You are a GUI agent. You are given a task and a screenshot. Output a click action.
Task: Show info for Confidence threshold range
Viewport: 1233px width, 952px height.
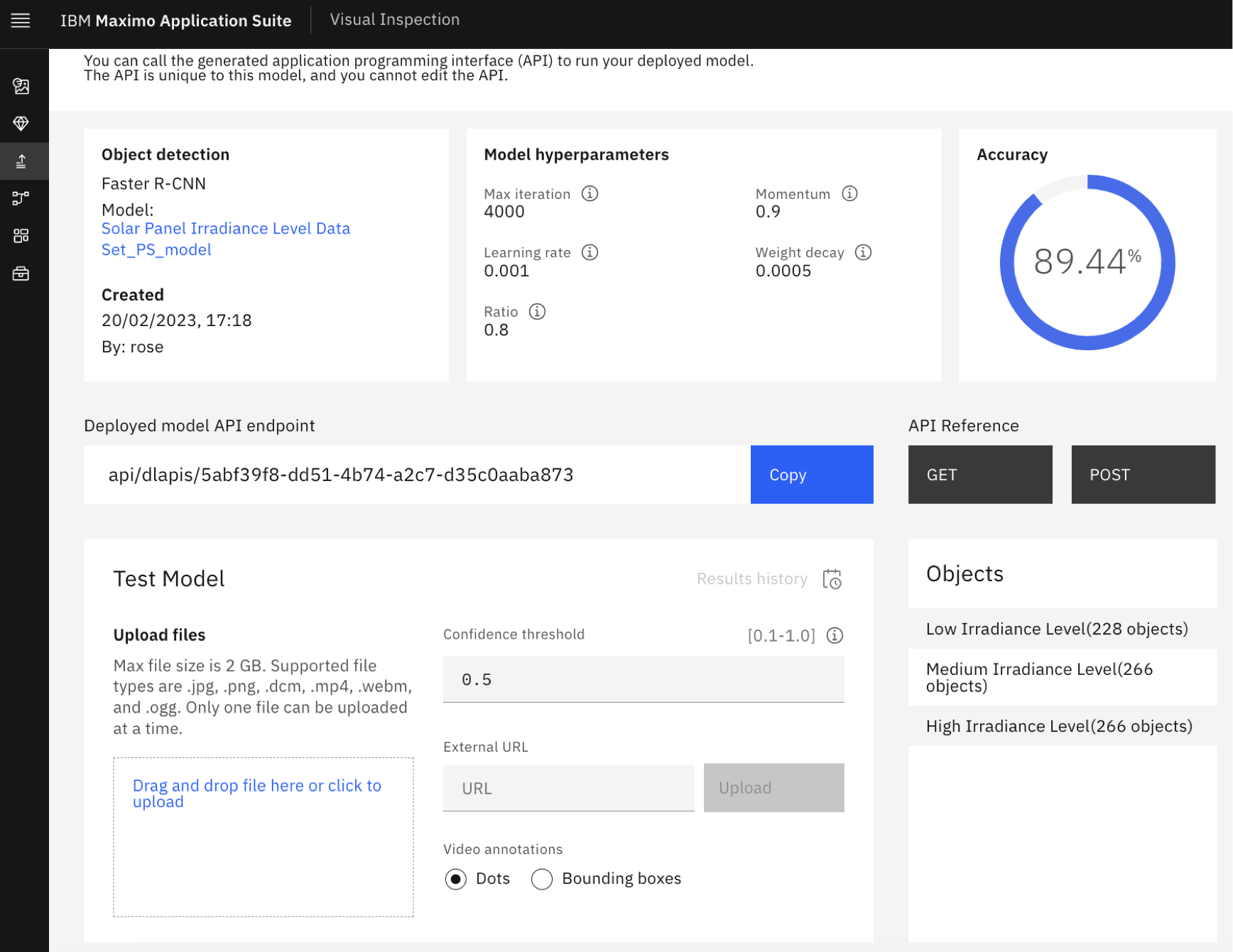835,635
